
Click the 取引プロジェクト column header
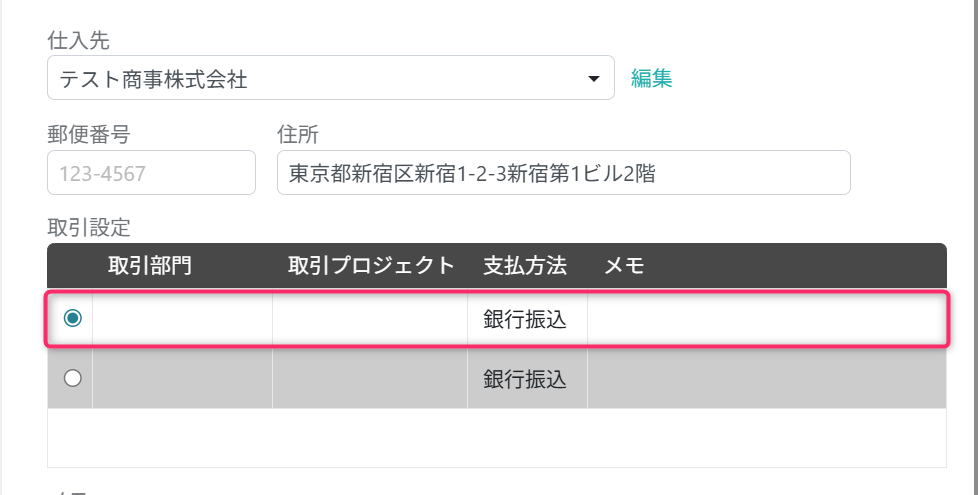371,266
